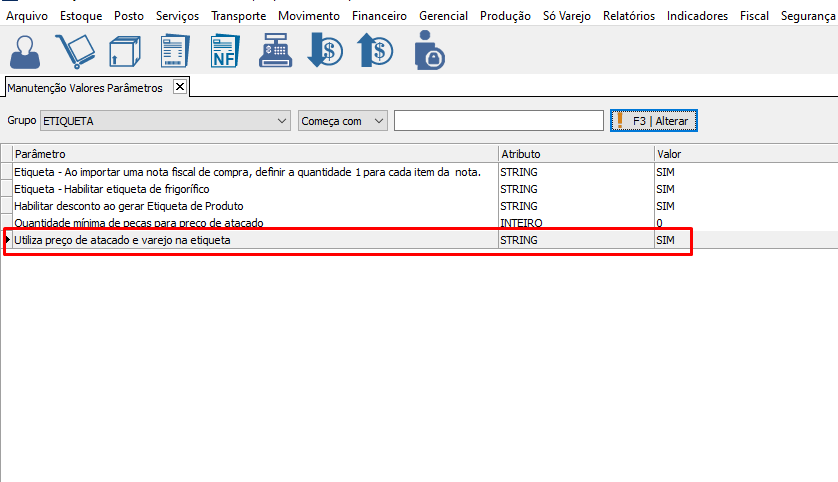Screen dimensions: 838x482
Task: Open the Financeiro menu
Action: click(379, 16)
